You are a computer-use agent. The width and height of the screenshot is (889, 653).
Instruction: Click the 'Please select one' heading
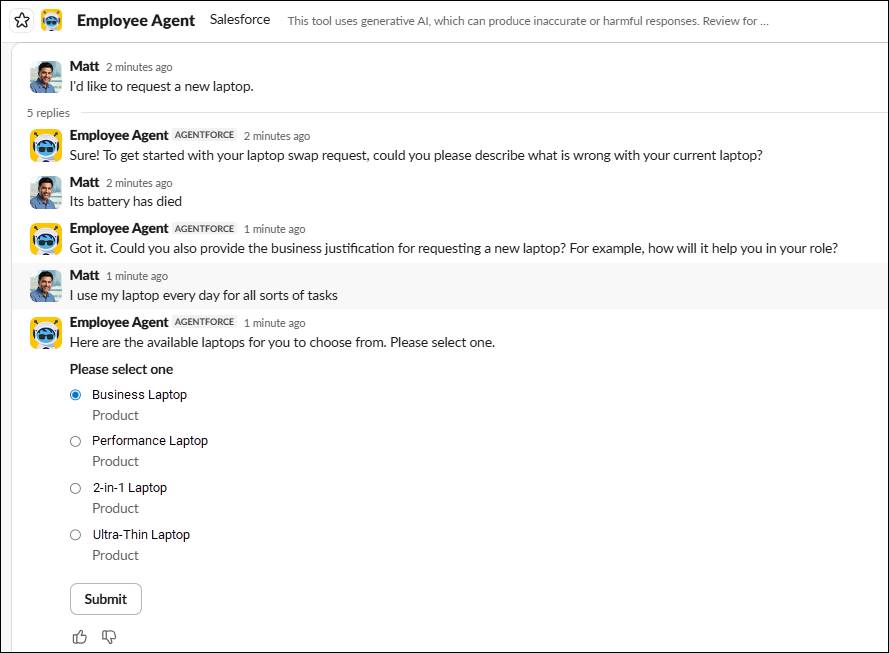(x=121, y=370)
